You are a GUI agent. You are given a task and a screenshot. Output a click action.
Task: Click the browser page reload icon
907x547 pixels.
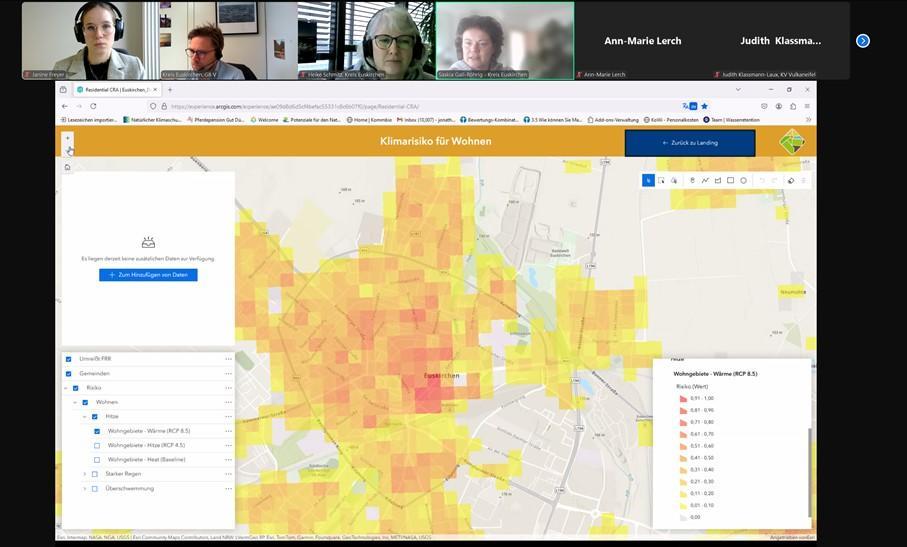click(93, 106)
